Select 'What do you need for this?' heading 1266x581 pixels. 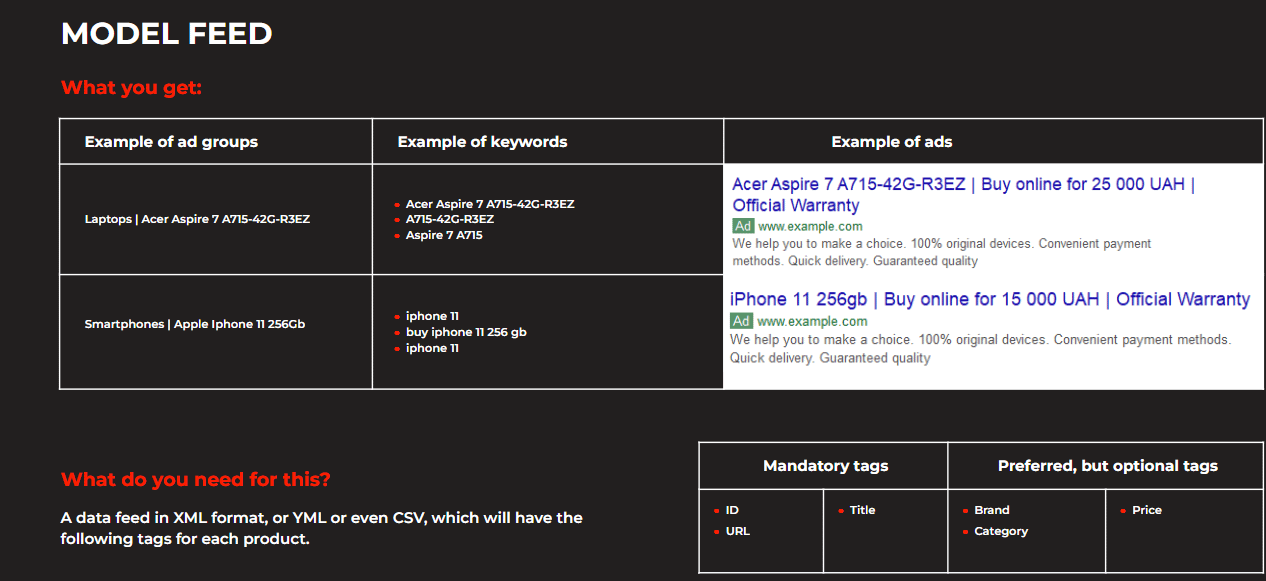196,479
